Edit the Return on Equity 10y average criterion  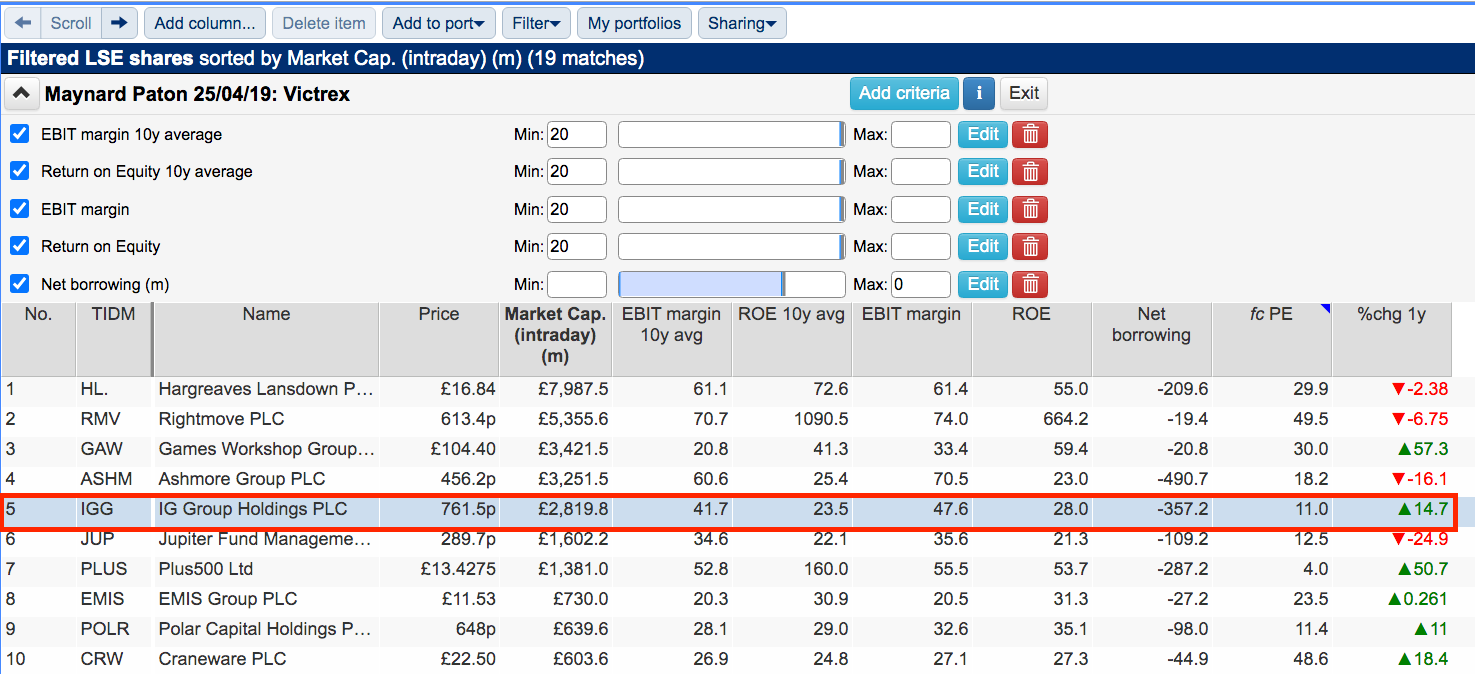pyautogui.click(x=983, y=172)
